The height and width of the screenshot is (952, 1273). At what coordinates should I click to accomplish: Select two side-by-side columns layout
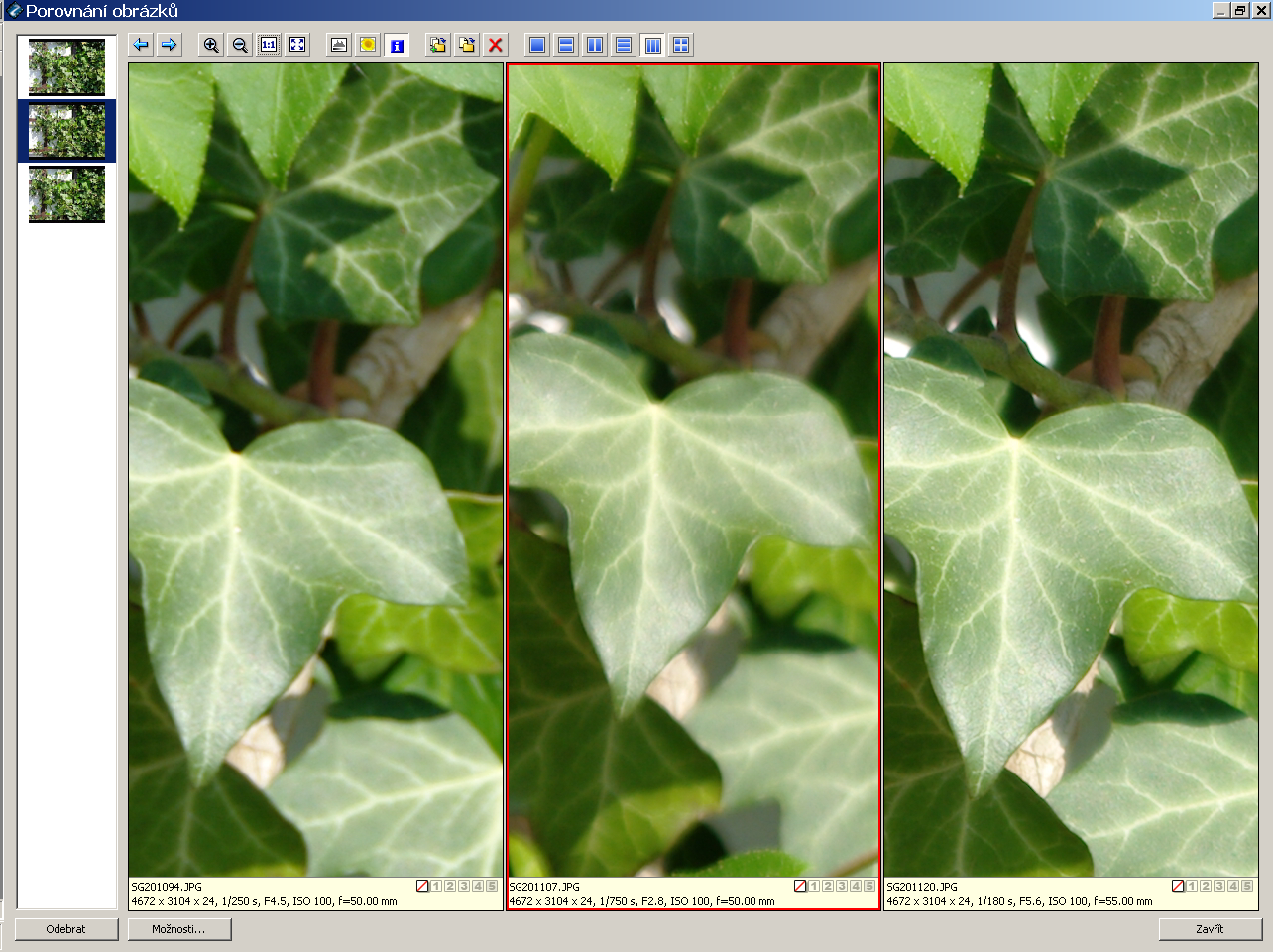pyautogui.click(x=595, y=45)
